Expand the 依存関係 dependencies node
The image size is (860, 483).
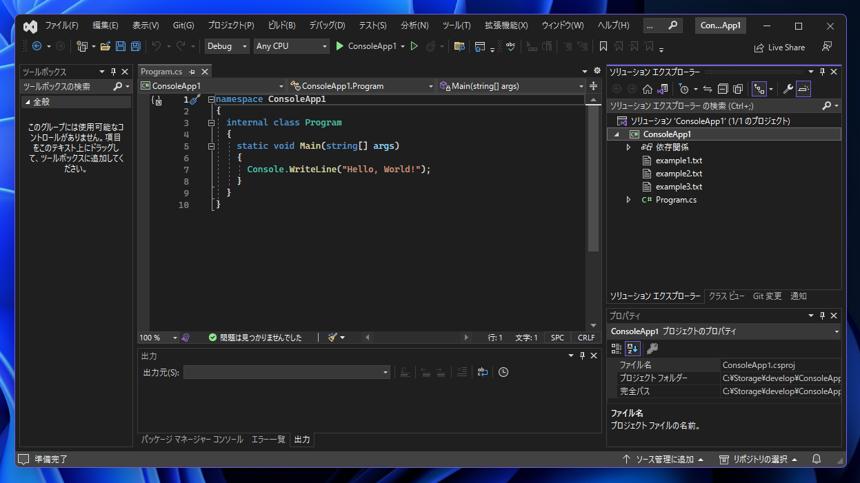pyautogui.click(x=629, y=147)
